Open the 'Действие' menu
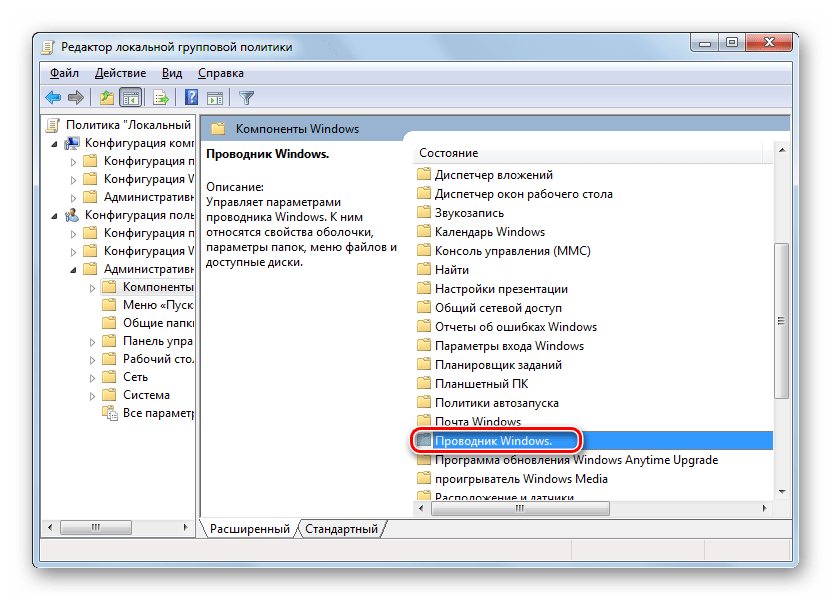The image size is (832, 601). (120, 73)
